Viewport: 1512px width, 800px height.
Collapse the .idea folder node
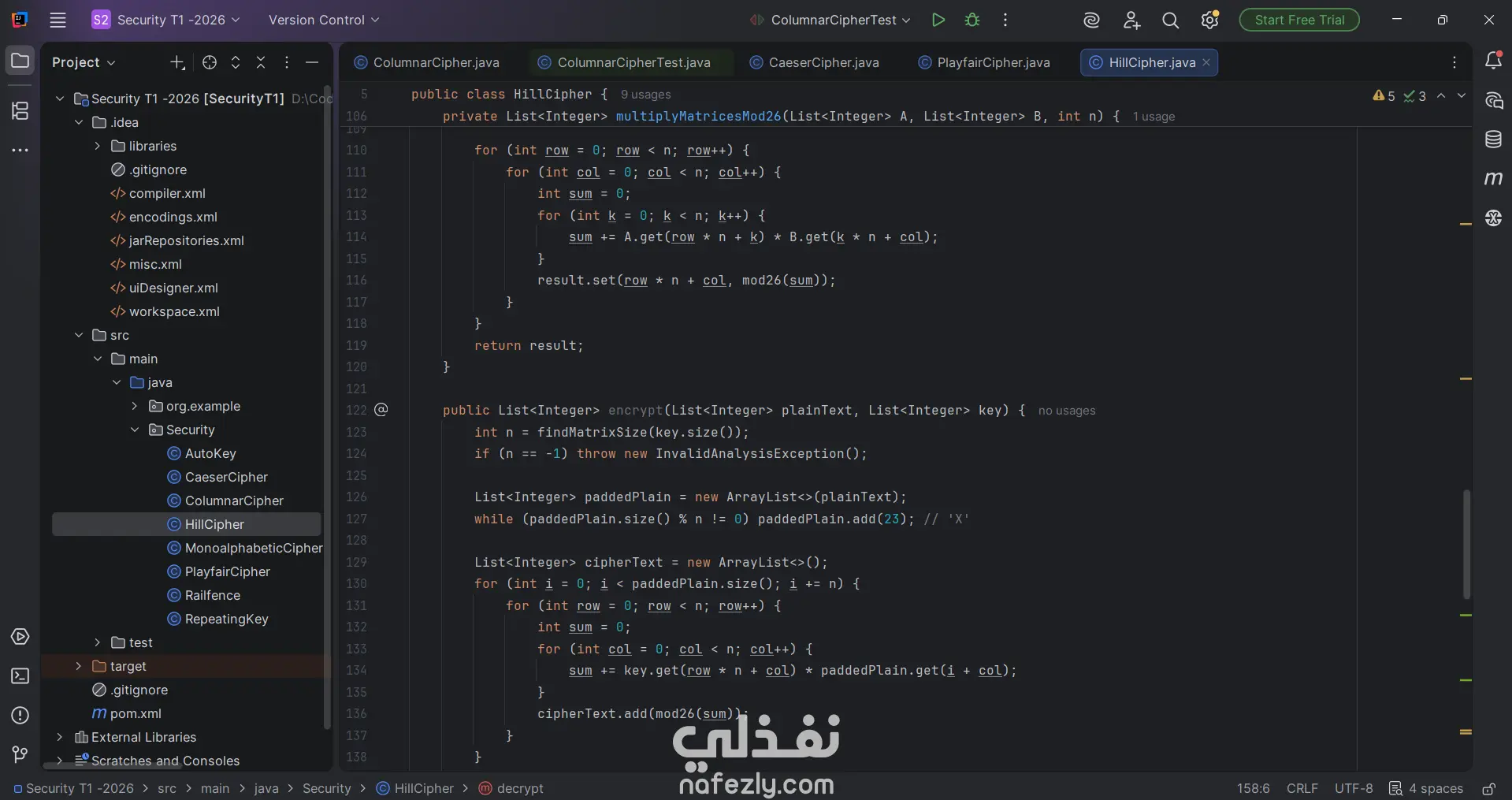pyautogui.click(x=79, y=122)
